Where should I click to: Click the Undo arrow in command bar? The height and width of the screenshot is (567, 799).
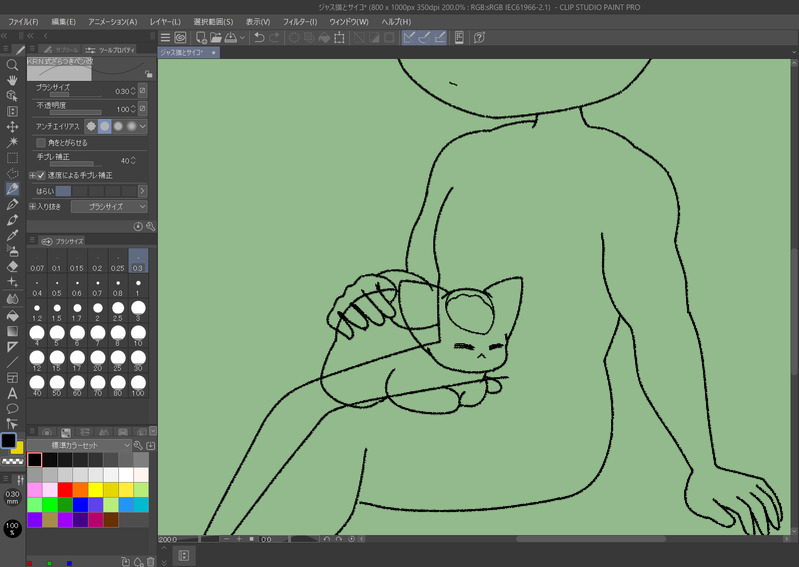click(259, 37)
